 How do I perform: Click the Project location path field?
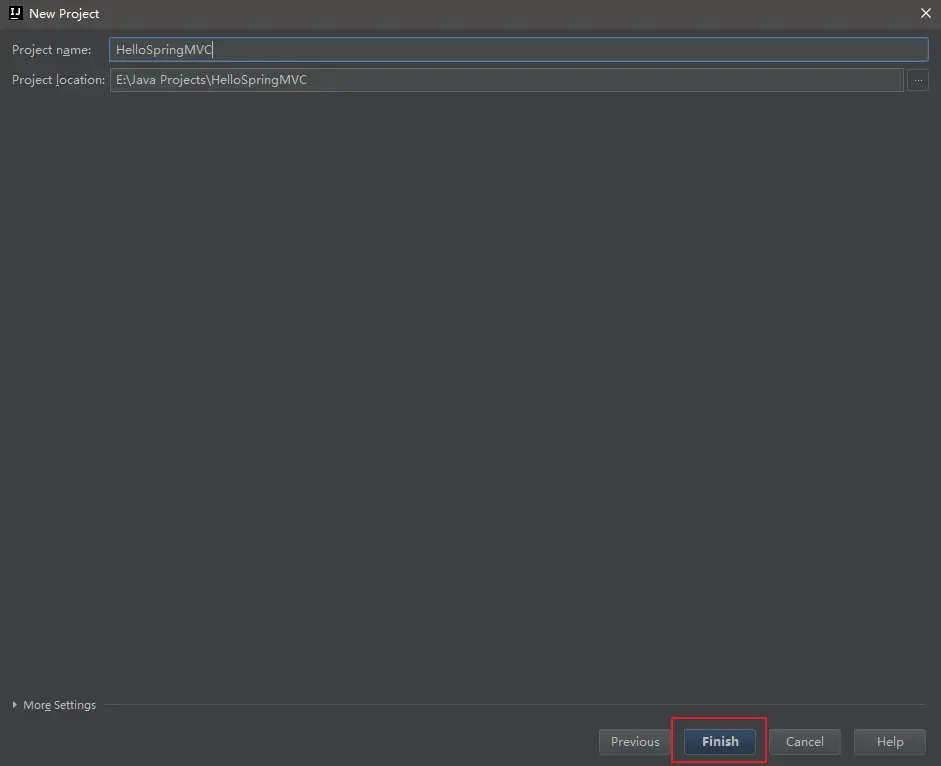click(x=507, y=80)
